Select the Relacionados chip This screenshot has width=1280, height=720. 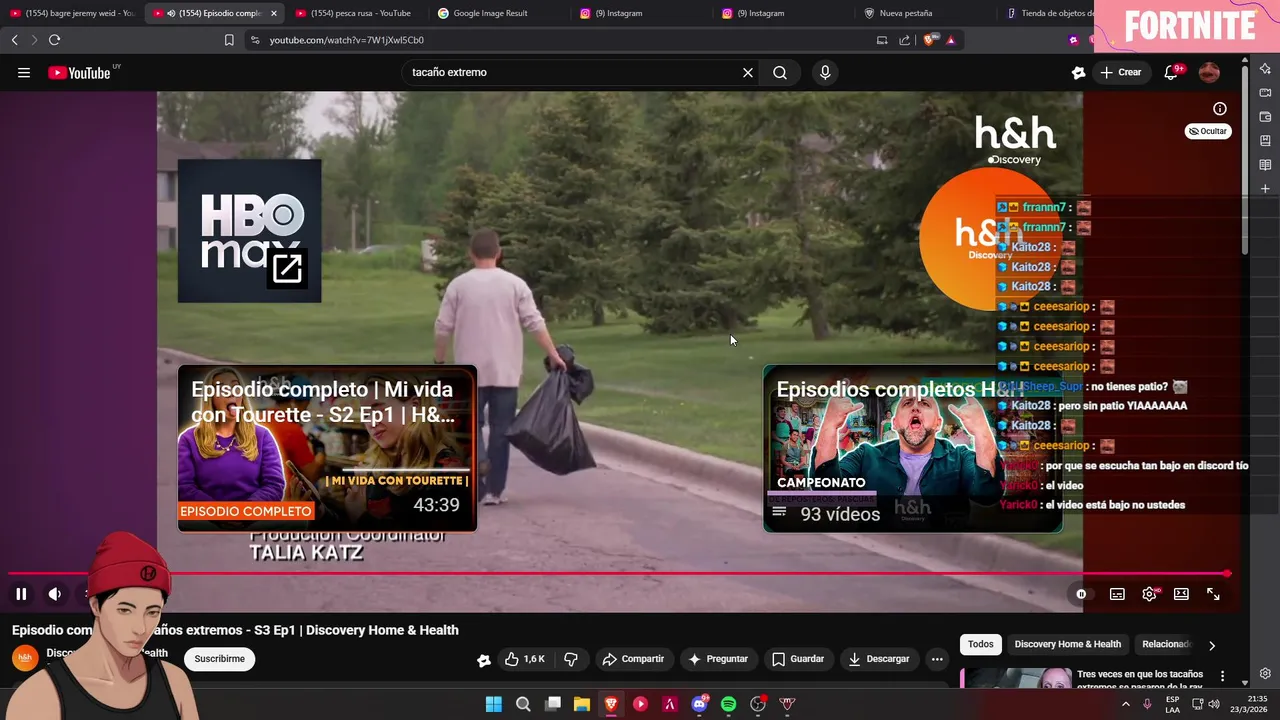pyautogui.click(x=1166, y=644)
